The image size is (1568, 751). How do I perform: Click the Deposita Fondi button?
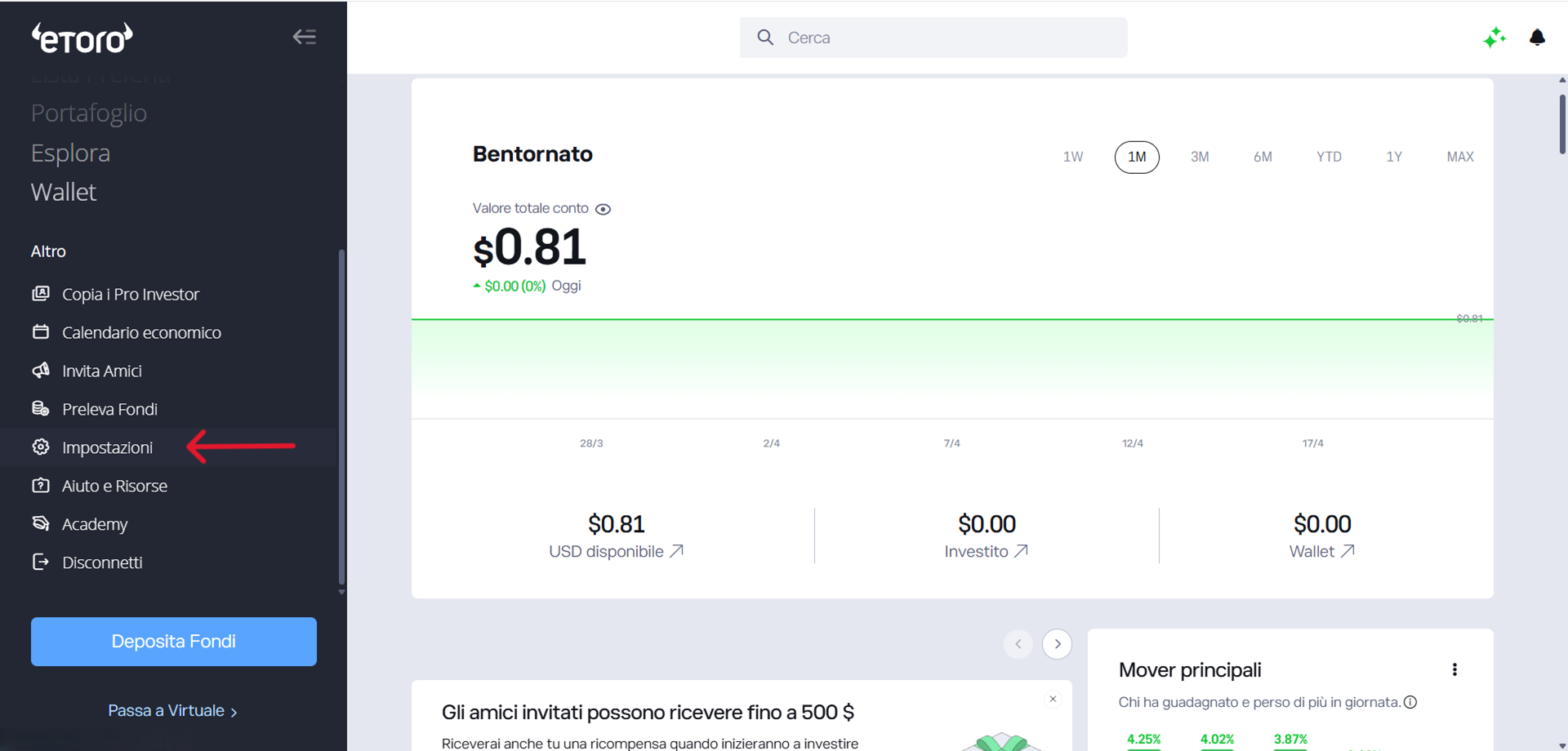174,642
